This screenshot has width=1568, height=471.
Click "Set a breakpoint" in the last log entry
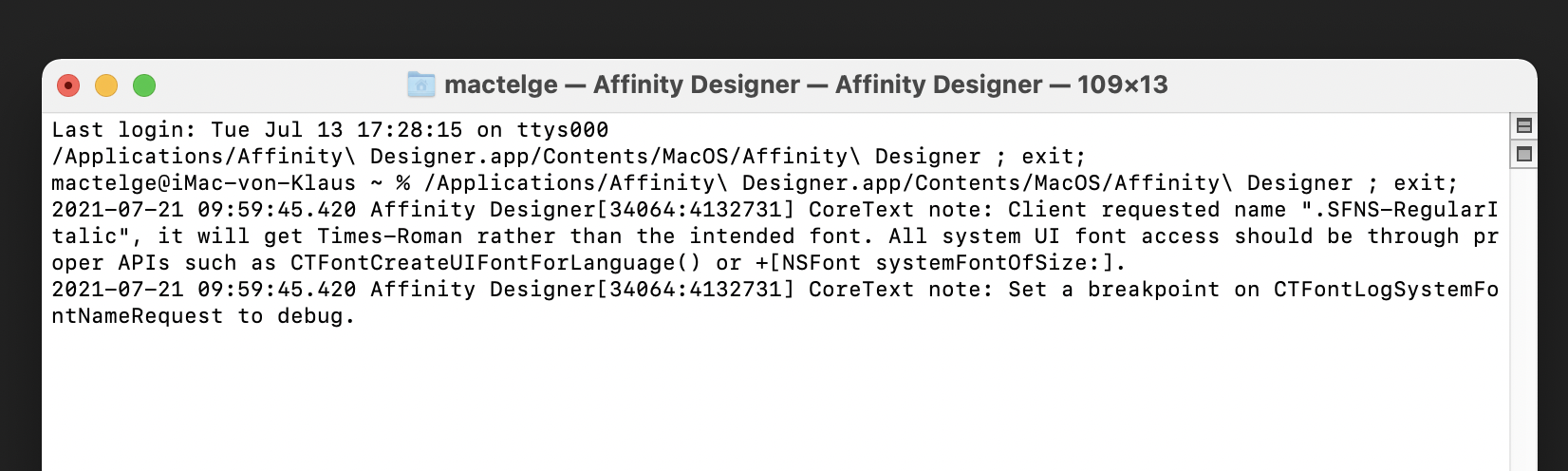pos(1114,290)
